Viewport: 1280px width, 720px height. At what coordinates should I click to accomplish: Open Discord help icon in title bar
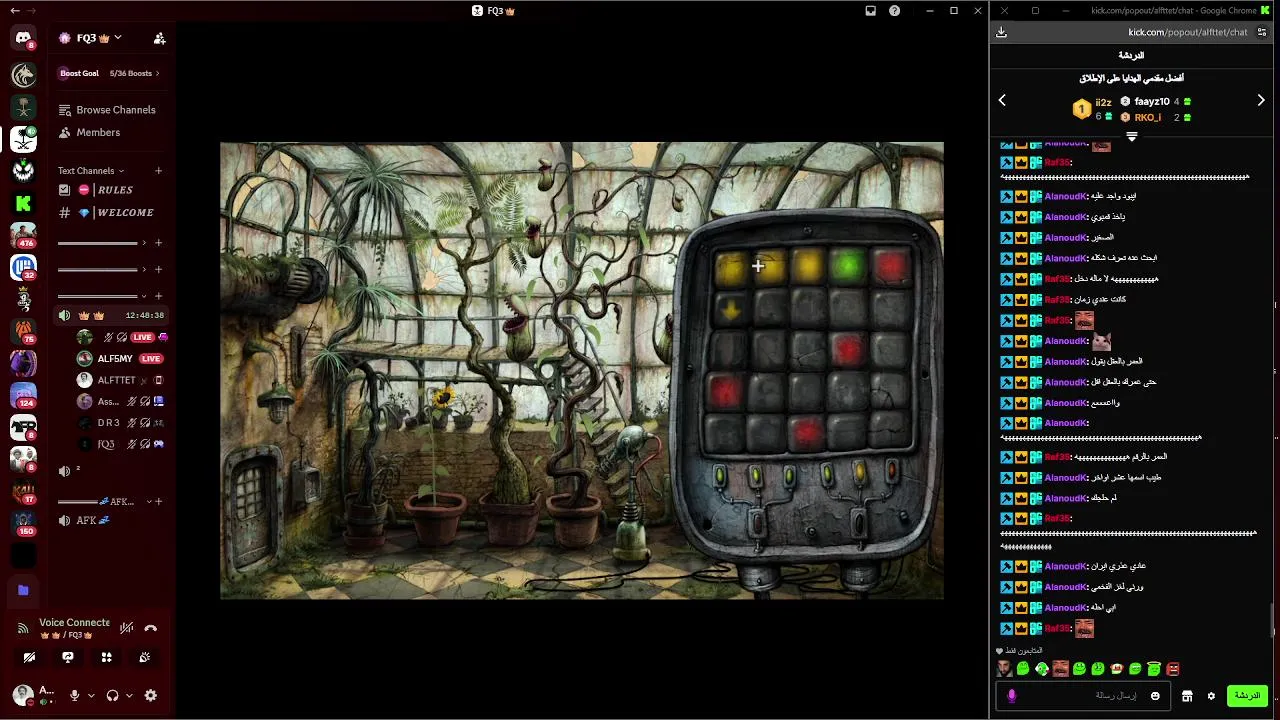pos(894,11)
